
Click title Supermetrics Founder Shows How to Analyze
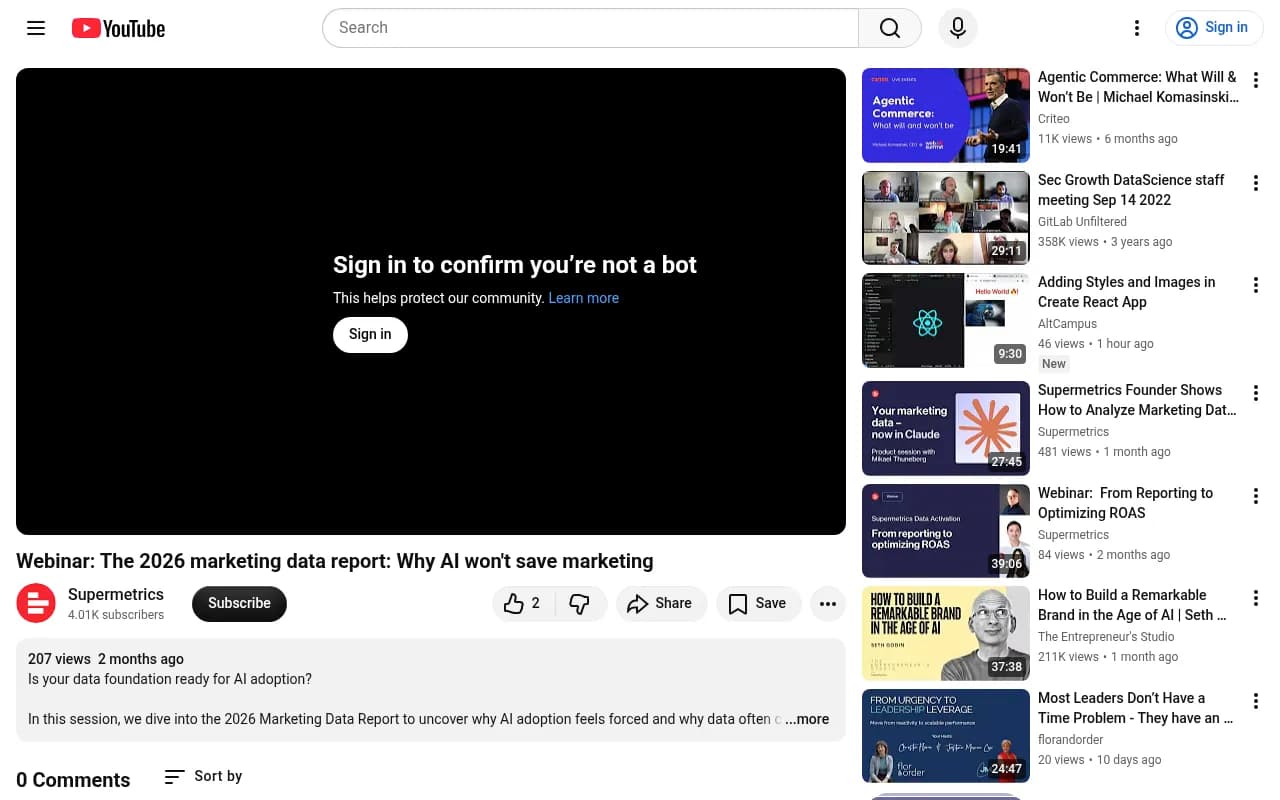(x=1138, y=400)
